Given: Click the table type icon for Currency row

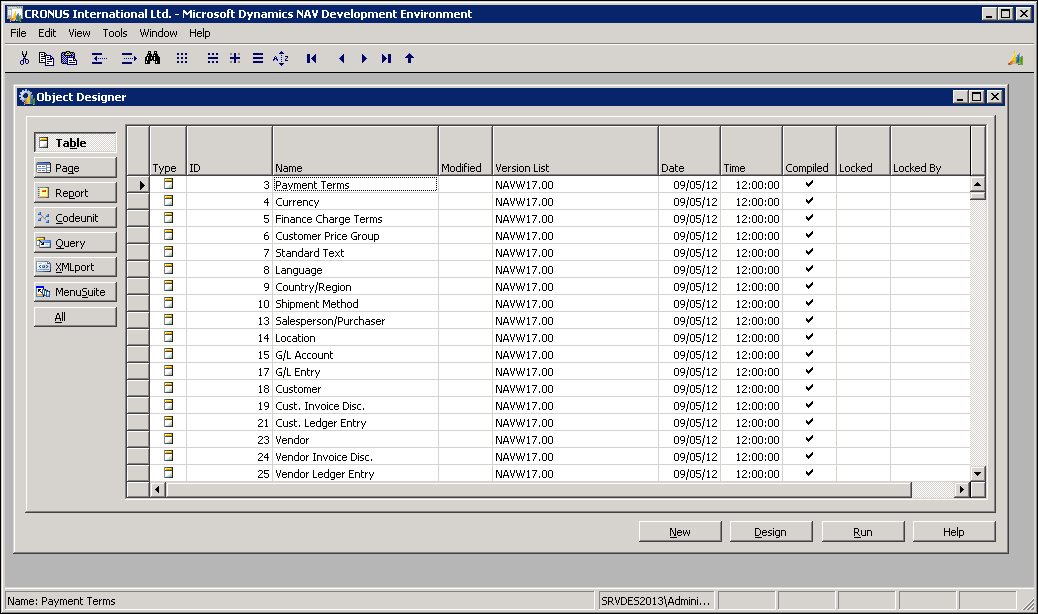Looking at the screenshot, I should (x=168, y=201).
